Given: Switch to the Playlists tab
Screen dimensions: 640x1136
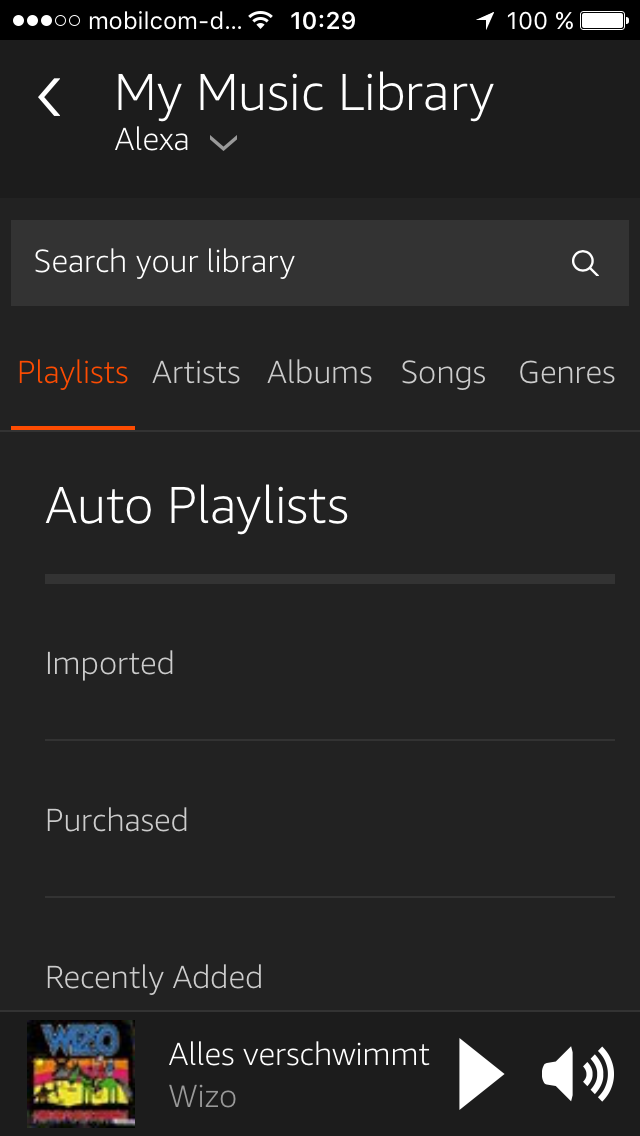Looking at the screenshot, I should [x=73, y=373].
